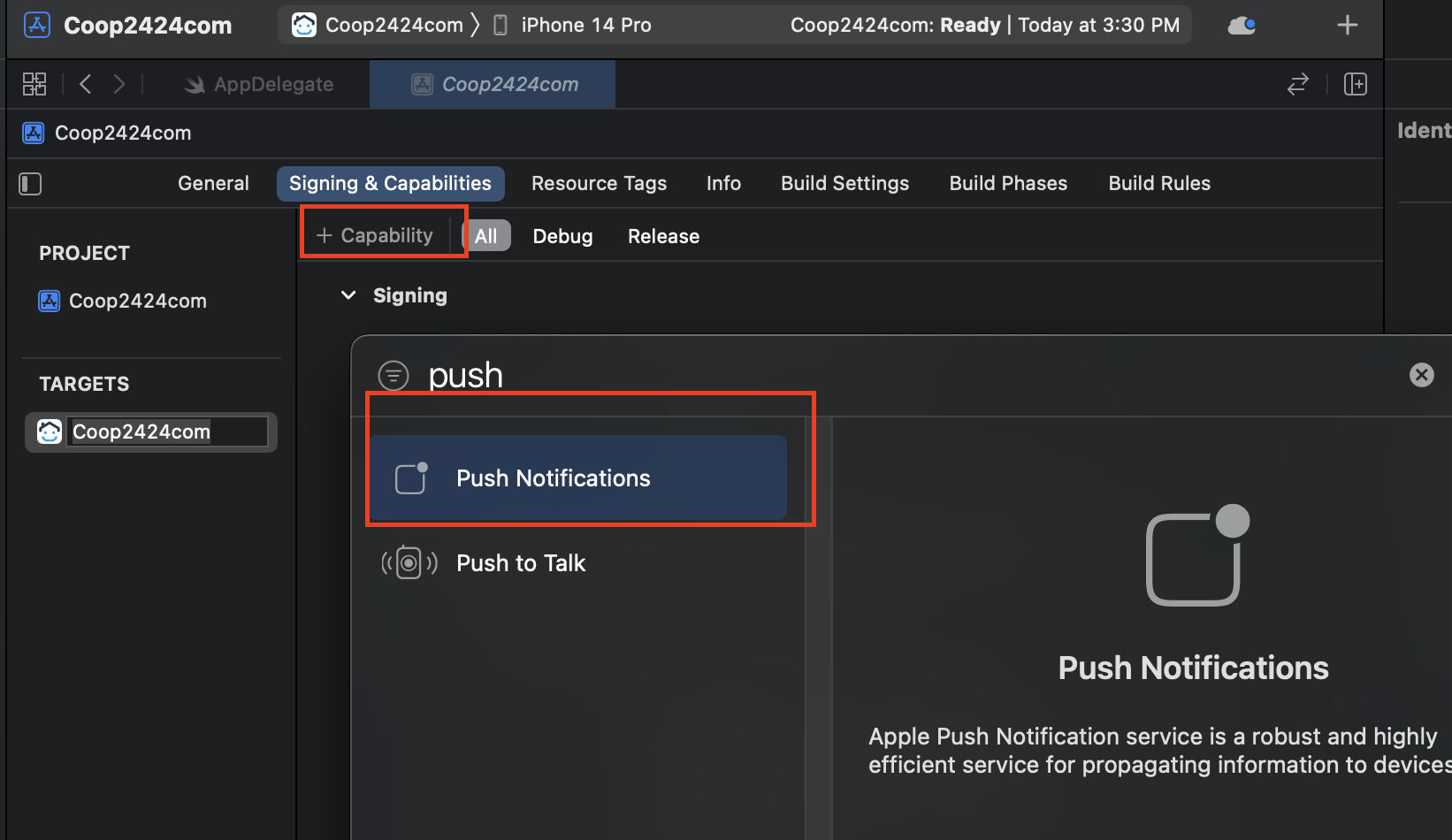1452x840 pixels.
Task: Add a new editor pane on right
Action: [x=1355, y=84]
